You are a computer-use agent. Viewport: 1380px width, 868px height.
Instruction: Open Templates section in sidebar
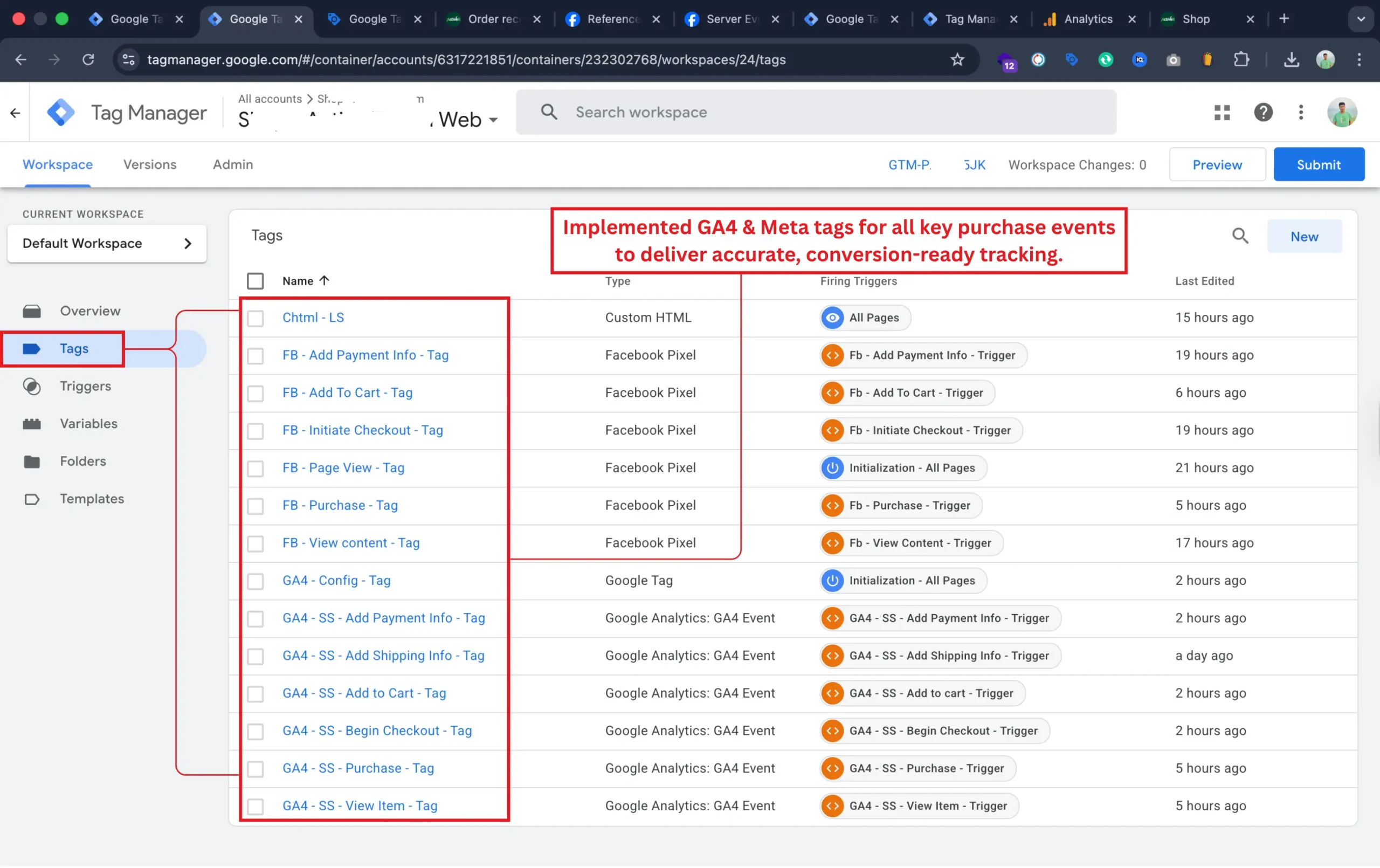tap(92, 499)
